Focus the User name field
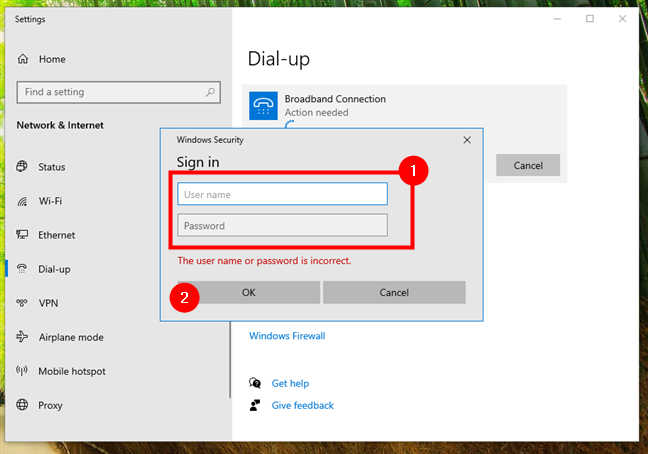The width and height of the screenshot is (648, 454). (283, 194)
